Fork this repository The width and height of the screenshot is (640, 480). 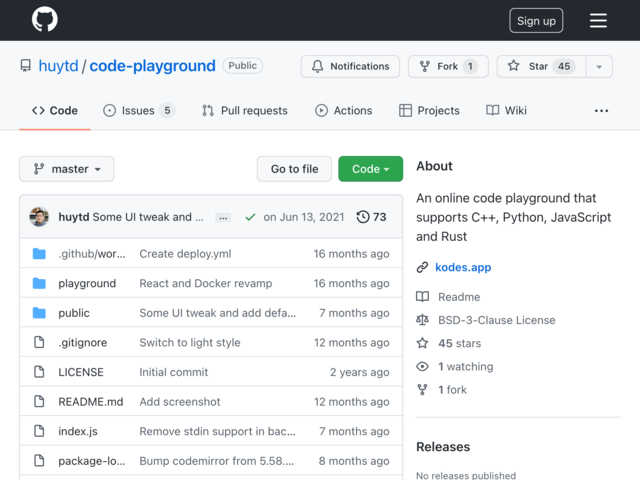click(448, 66)
